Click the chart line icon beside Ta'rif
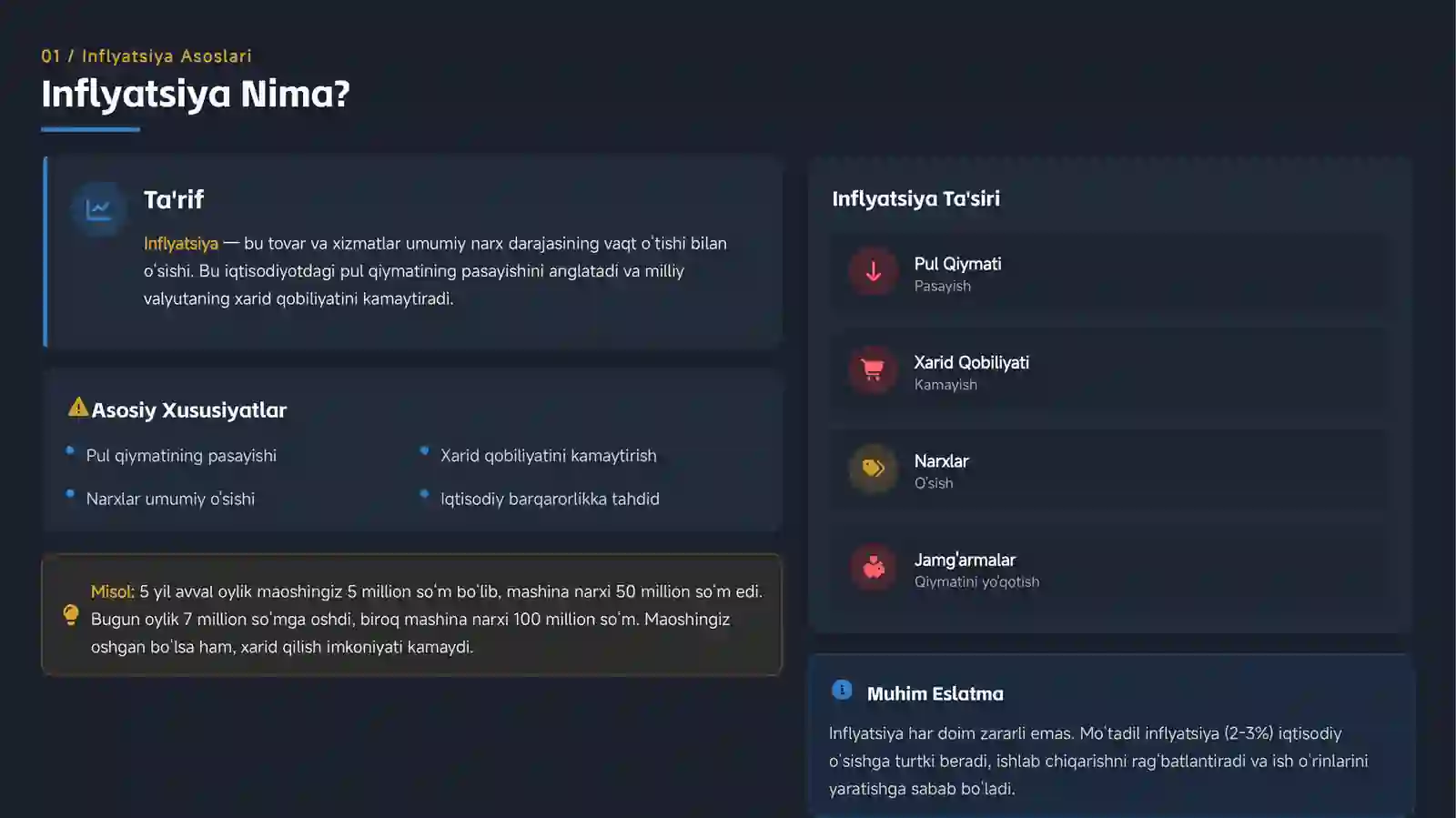Image resolution: width=1456 pixels, height=818 pixels. pos(98,209)
